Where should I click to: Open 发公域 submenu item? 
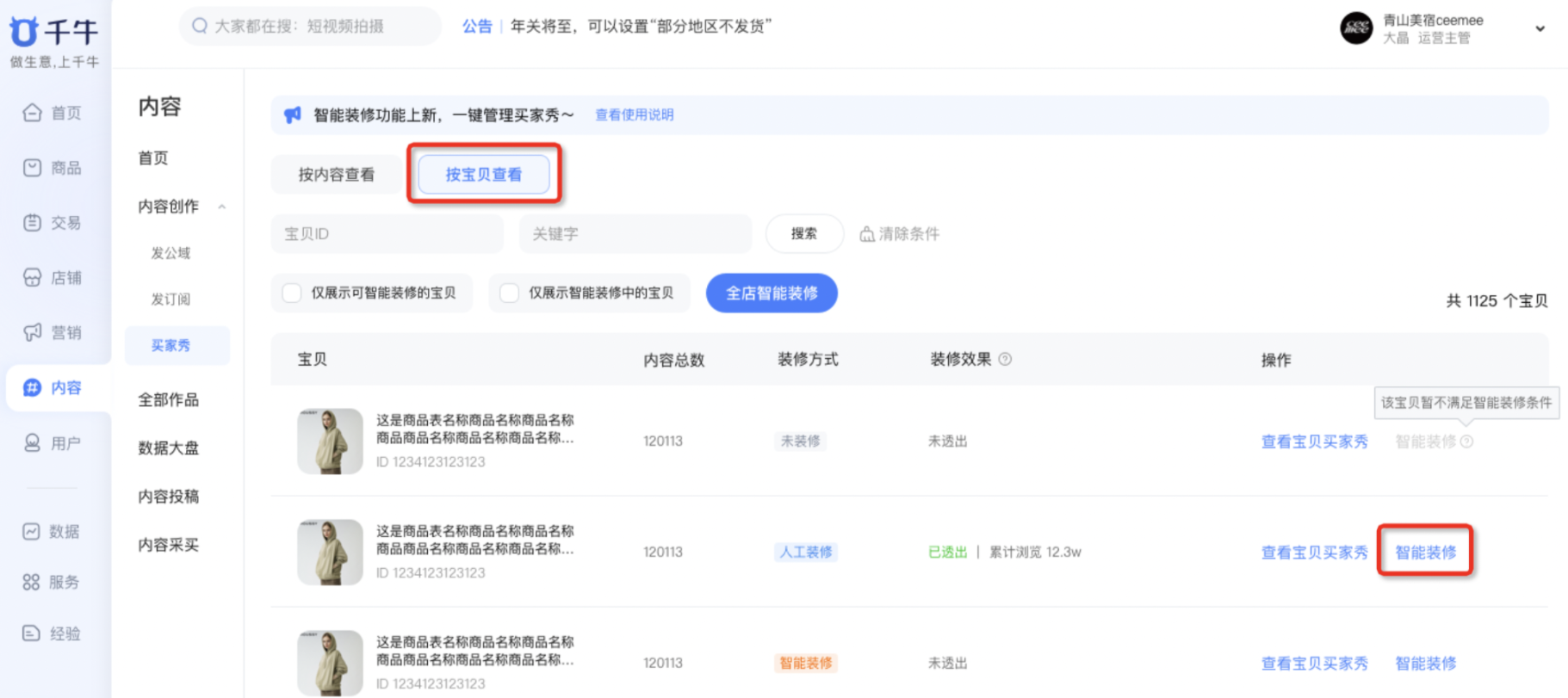[x=170, y=253]
